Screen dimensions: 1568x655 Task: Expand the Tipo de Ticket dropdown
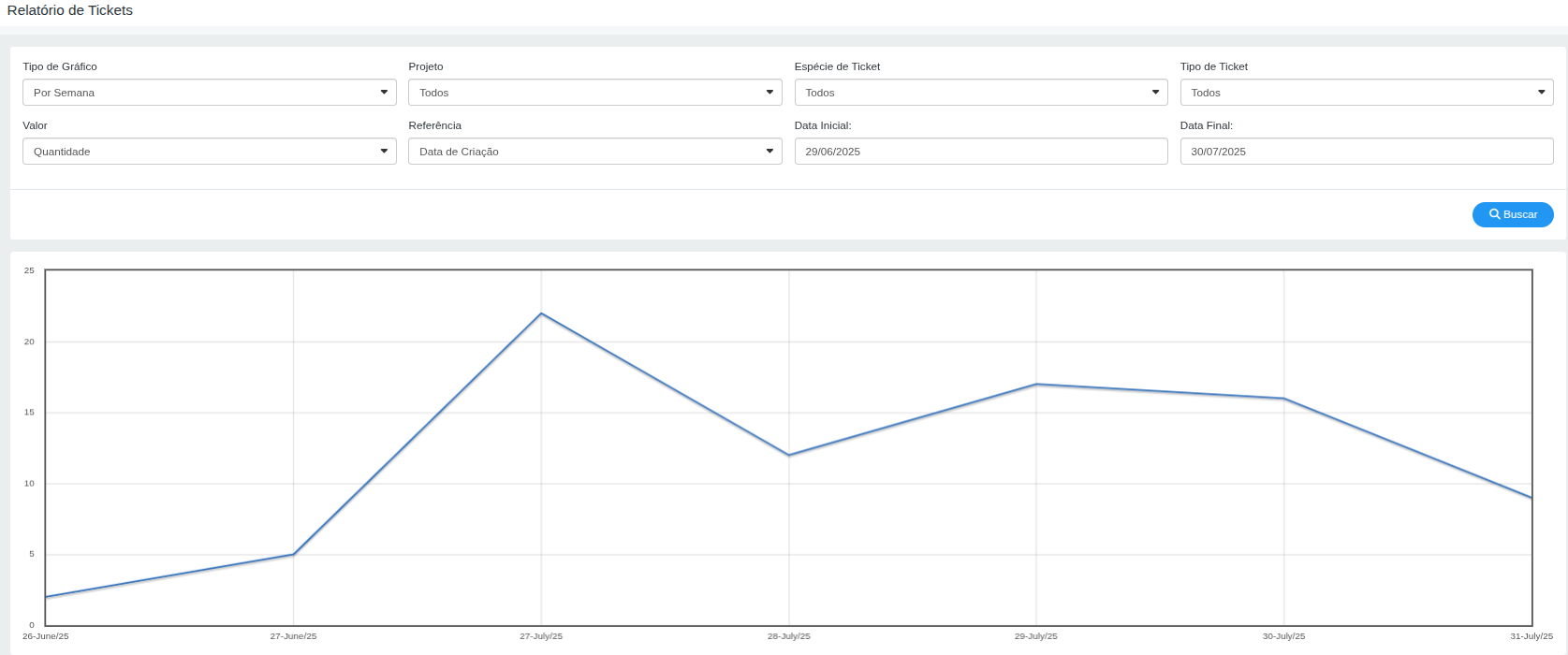coord(1366,93)
